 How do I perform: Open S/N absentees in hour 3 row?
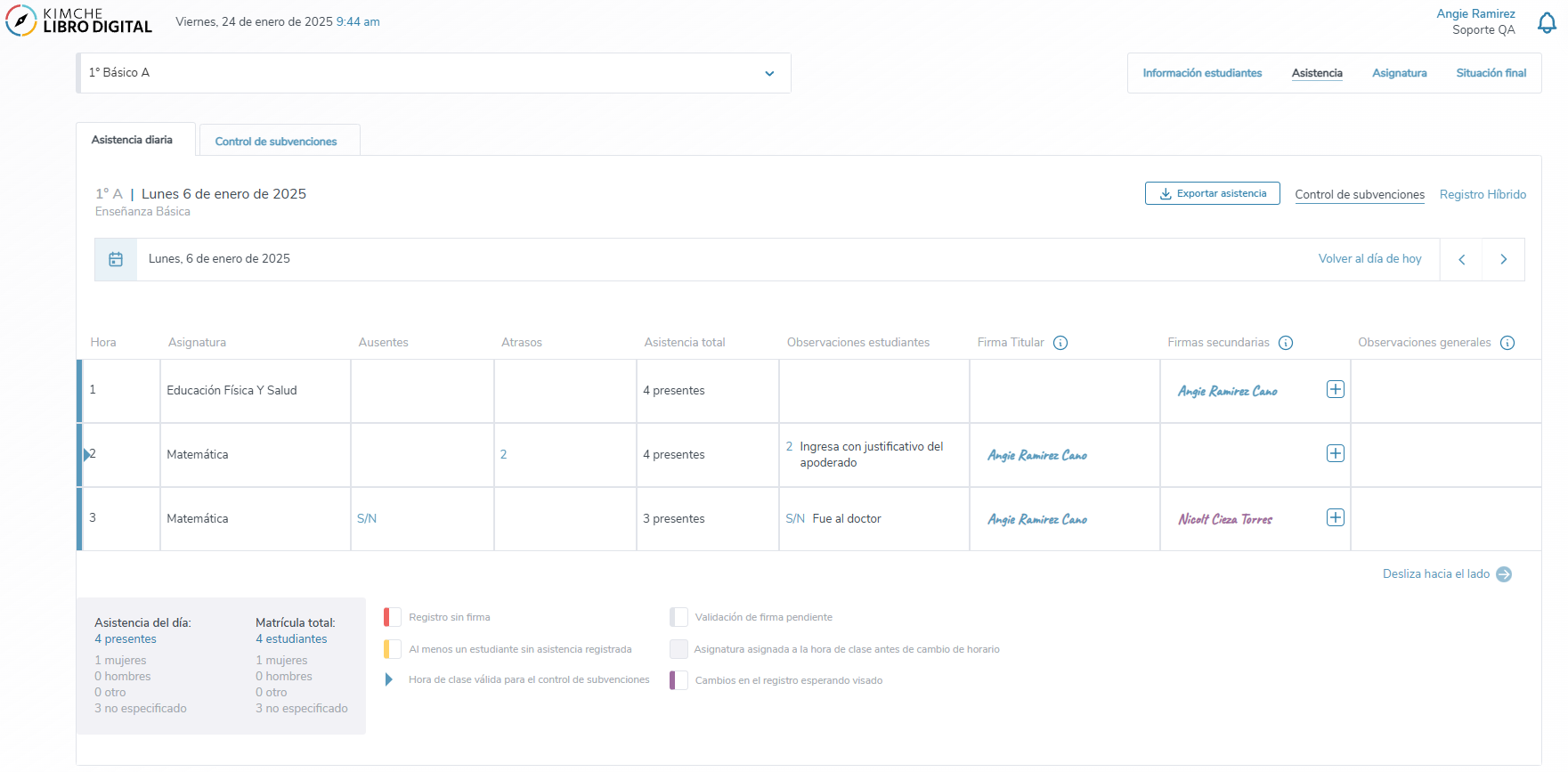(x=367, y=519)
